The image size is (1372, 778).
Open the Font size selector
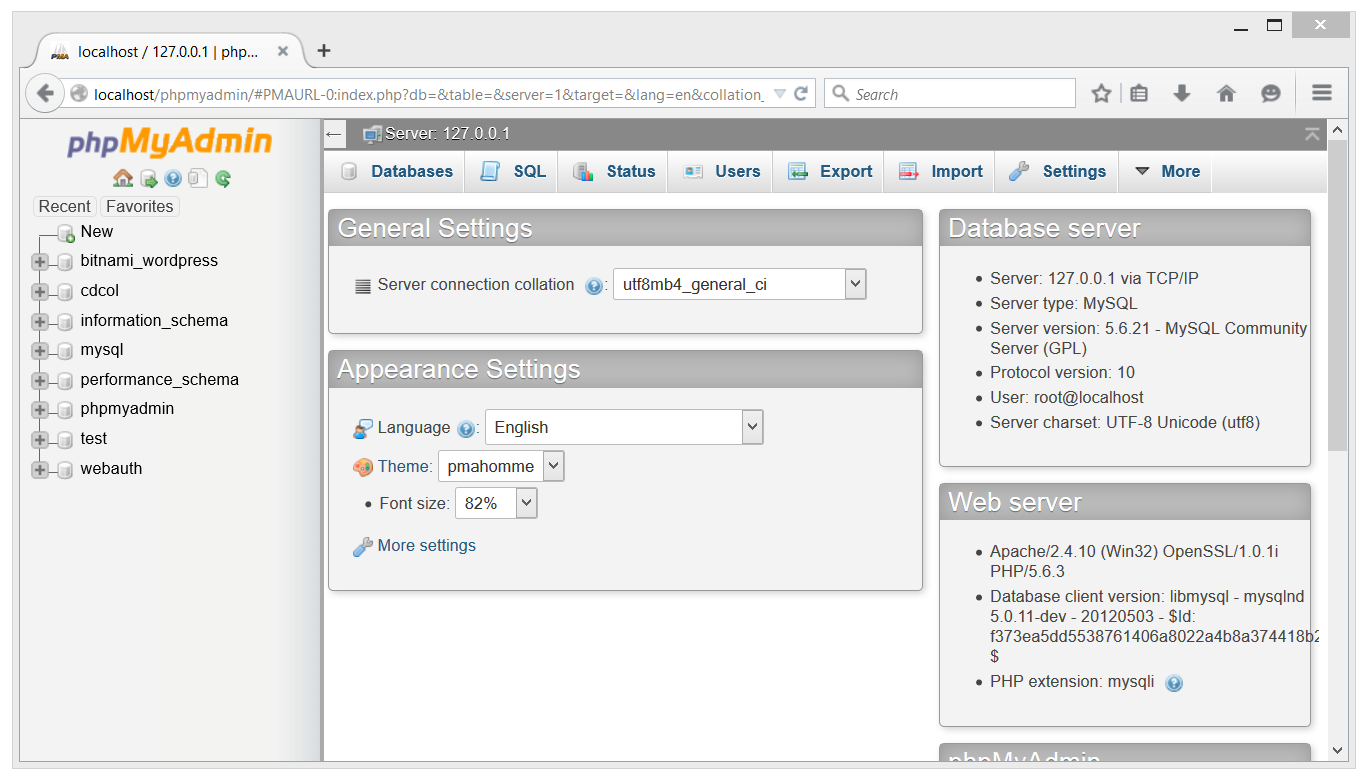[x=495, y=503]
